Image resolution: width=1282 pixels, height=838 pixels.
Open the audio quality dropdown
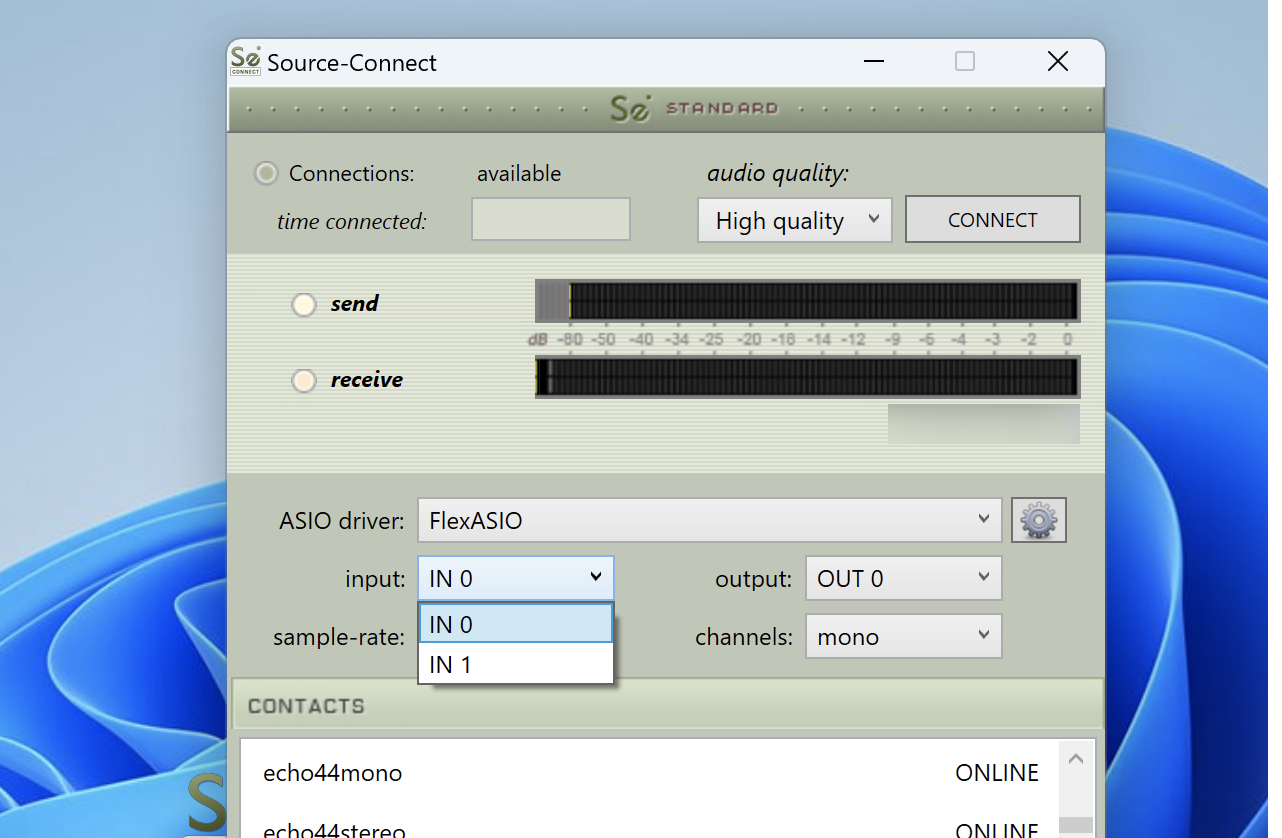click(x=794, y=220)
